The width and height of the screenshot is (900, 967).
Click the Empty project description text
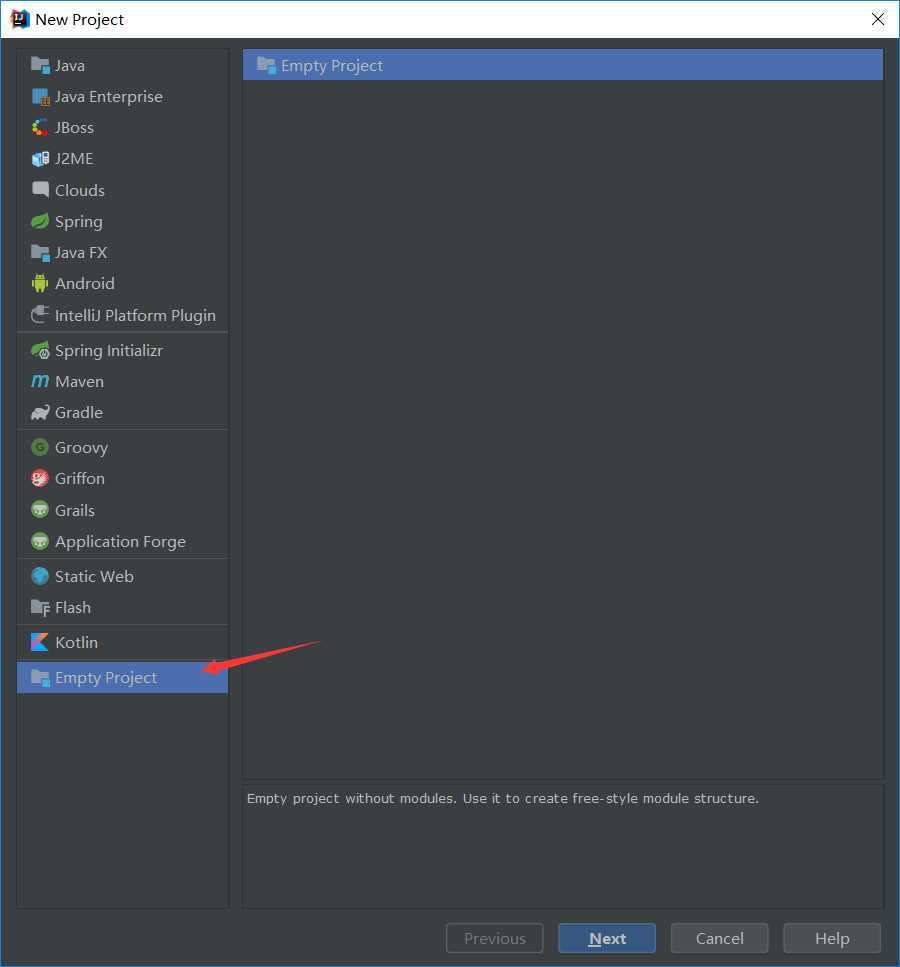[503, 798]
